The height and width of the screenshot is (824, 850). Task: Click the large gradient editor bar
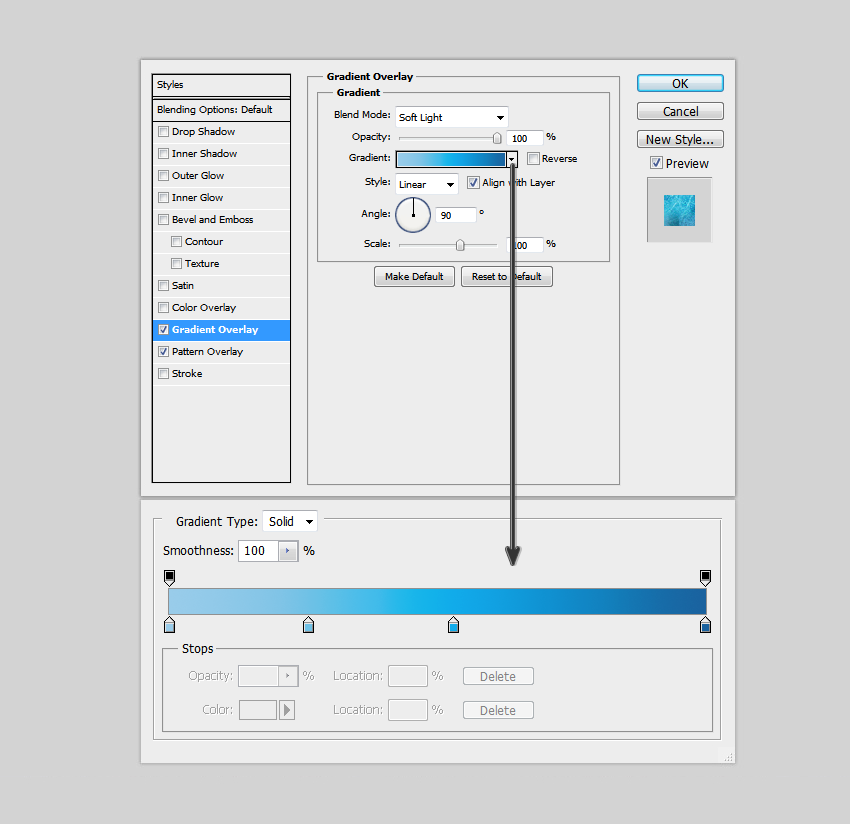click(x=437, y=601)
